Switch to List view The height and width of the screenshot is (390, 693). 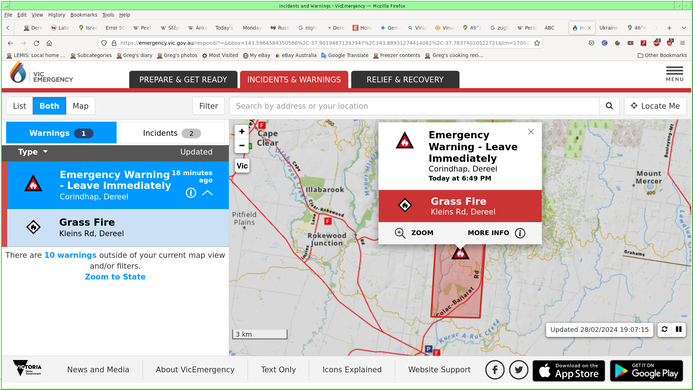[19, 106]
